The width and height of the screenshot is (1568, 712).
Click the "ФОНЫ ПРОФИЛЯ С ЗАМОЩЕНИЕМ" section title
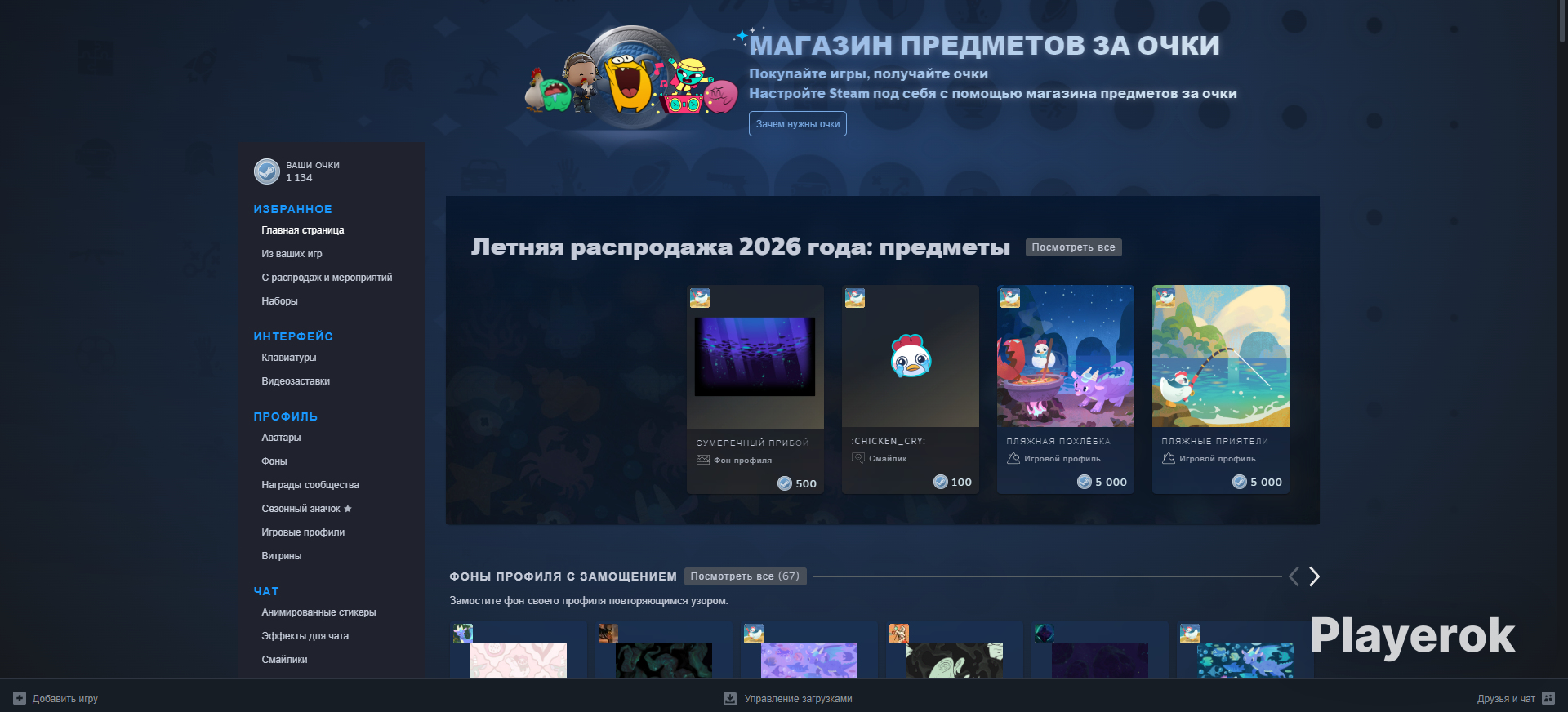click(x=563, y=576)
